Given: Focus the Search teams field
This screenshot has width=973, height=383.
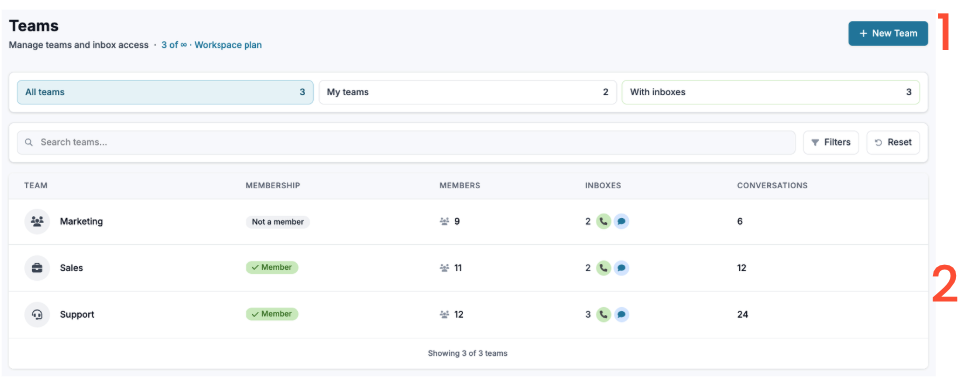Looking at the screenshot, I should 406,142.
